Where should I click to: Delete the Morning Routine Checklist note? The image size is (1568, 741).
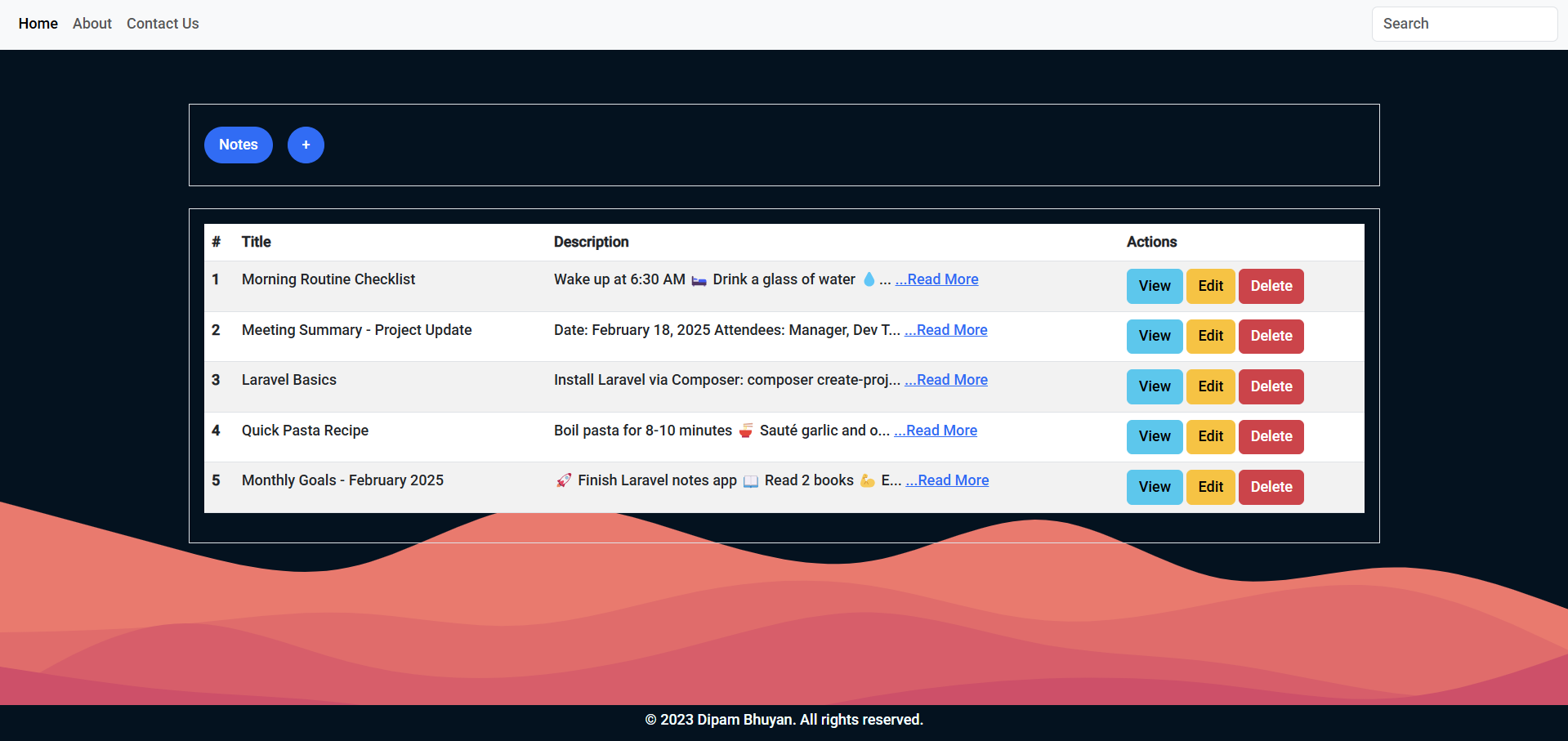(1271, 286)
